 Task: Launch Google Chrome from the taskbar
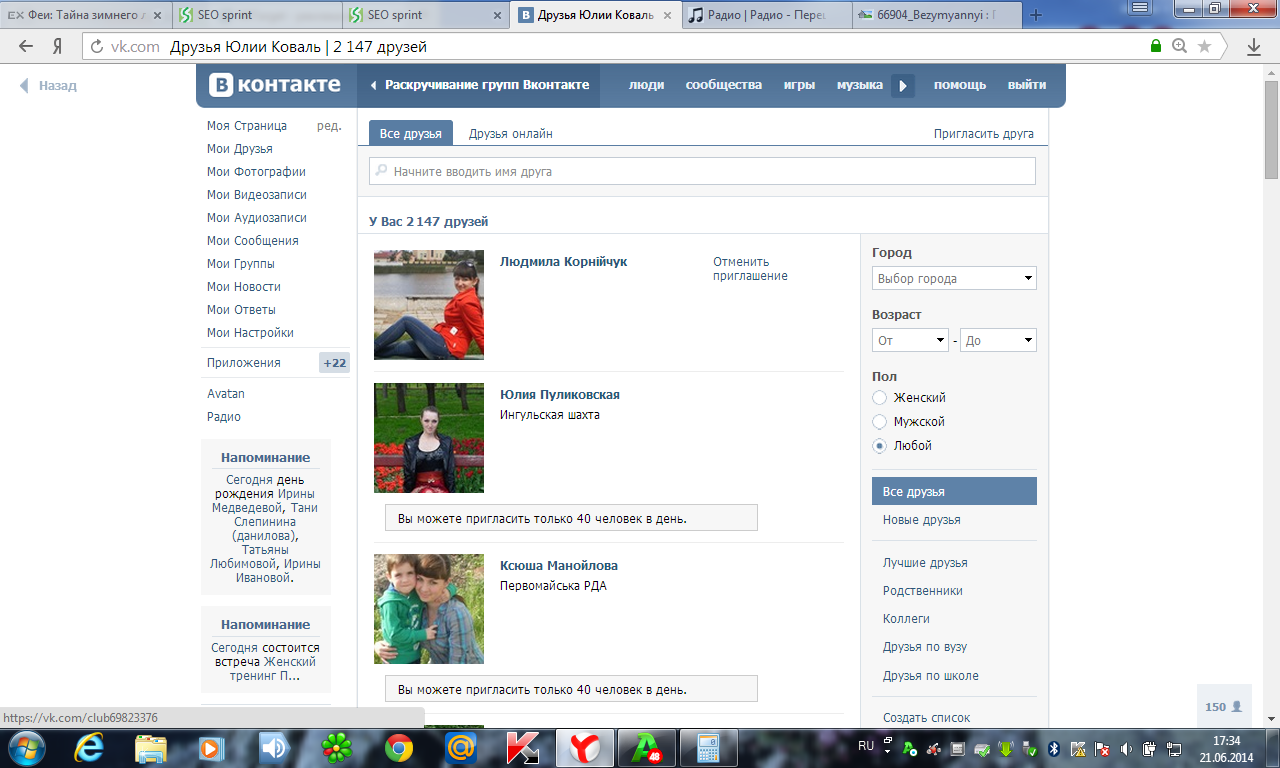coord(399,747)
